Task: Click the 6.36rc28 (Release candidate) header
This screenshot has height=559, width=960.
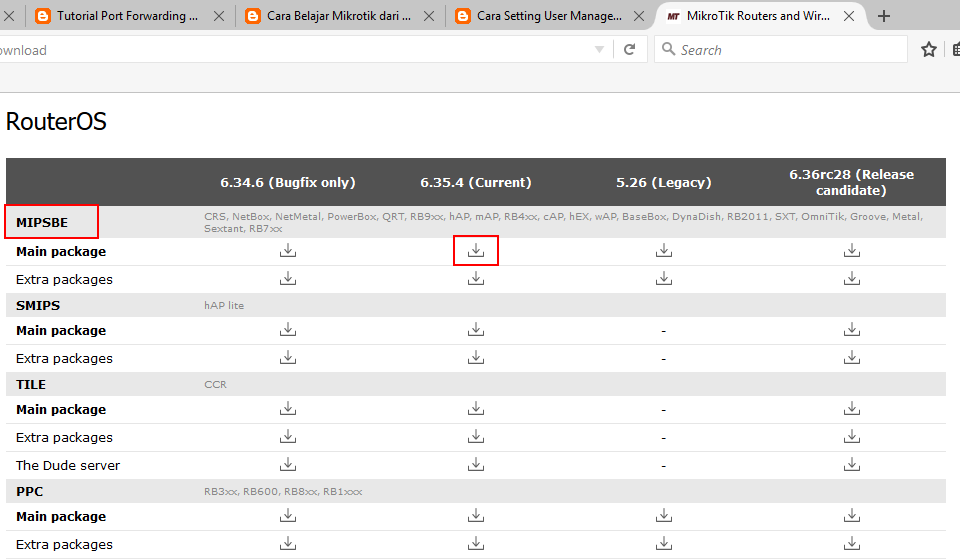Action: coord(852,182)
